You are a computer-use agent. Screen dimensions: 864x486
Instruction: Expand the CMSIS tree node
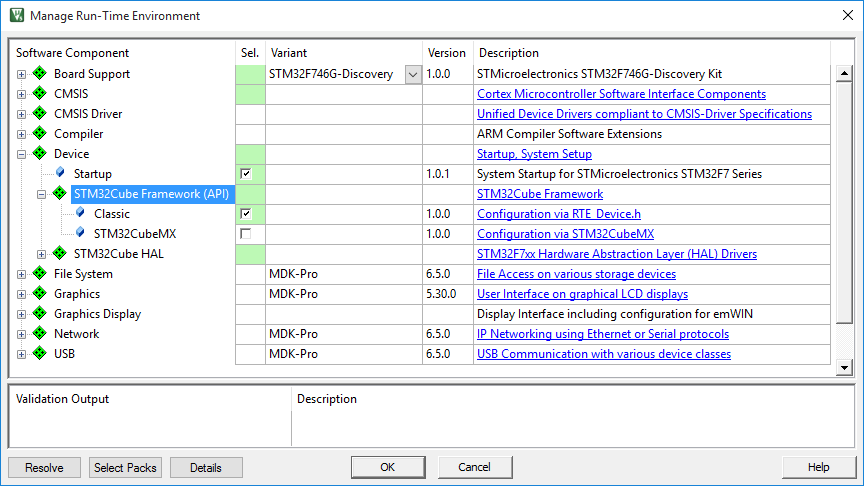(x=21, y=94)
